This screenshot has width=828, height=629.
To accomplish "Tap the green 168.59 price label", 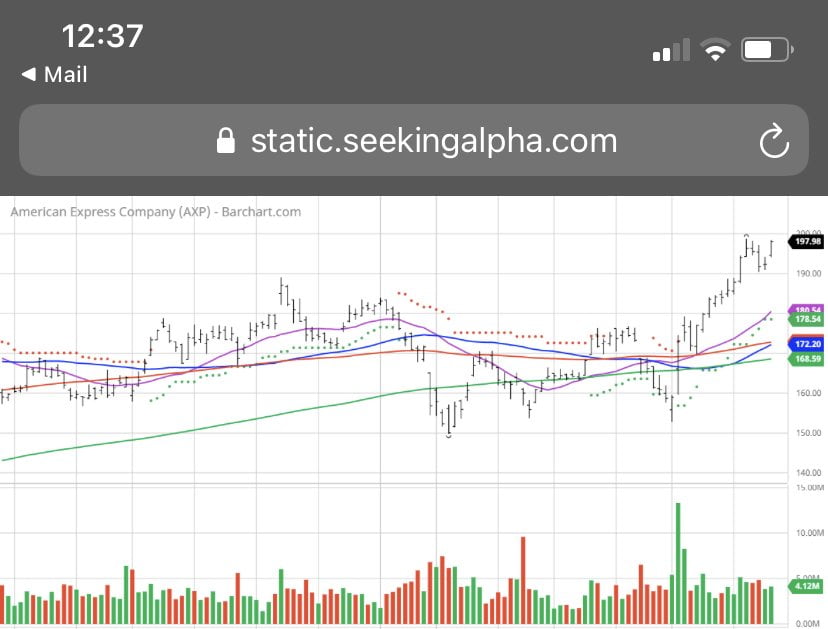I will (805, 358).
